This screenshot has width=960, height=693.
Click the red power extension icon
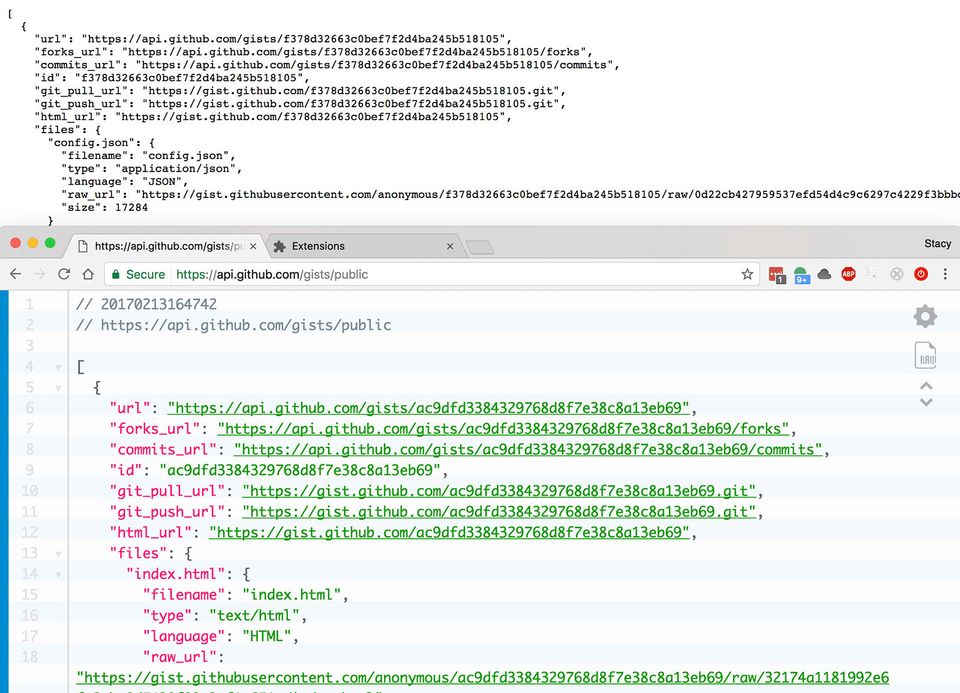tap(921, 274)
